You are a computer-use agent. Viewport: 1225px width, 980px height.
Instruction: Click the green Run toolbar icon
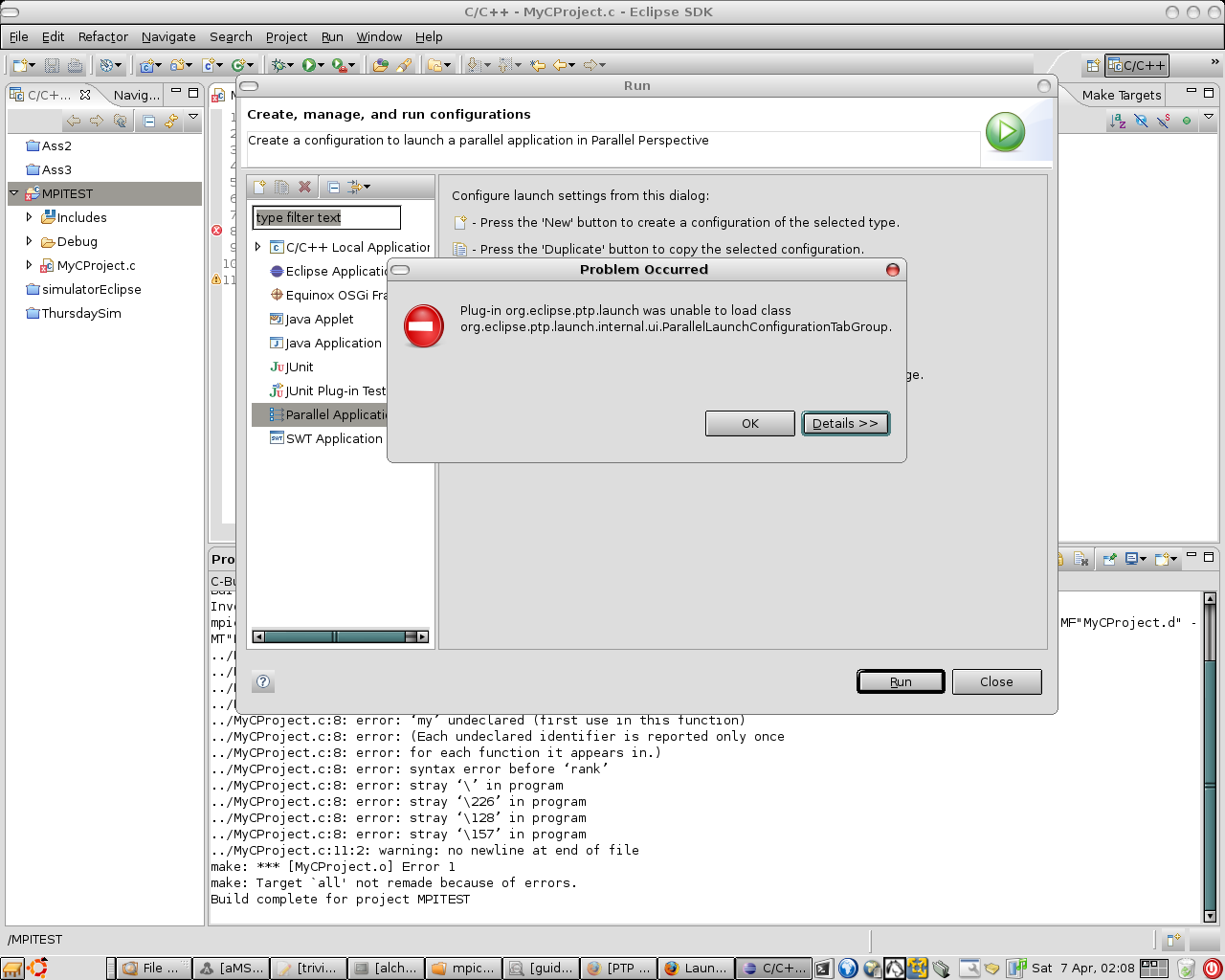[309, 65]
